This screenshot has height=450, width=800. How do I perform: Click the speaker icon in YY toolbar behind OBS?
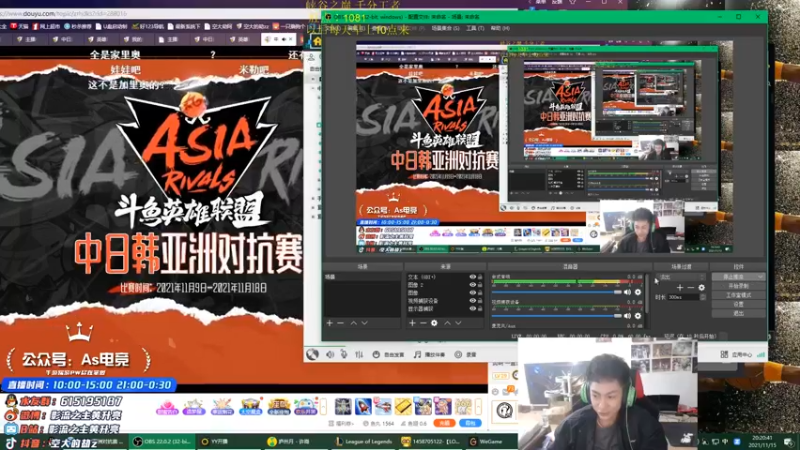(330, 355)
